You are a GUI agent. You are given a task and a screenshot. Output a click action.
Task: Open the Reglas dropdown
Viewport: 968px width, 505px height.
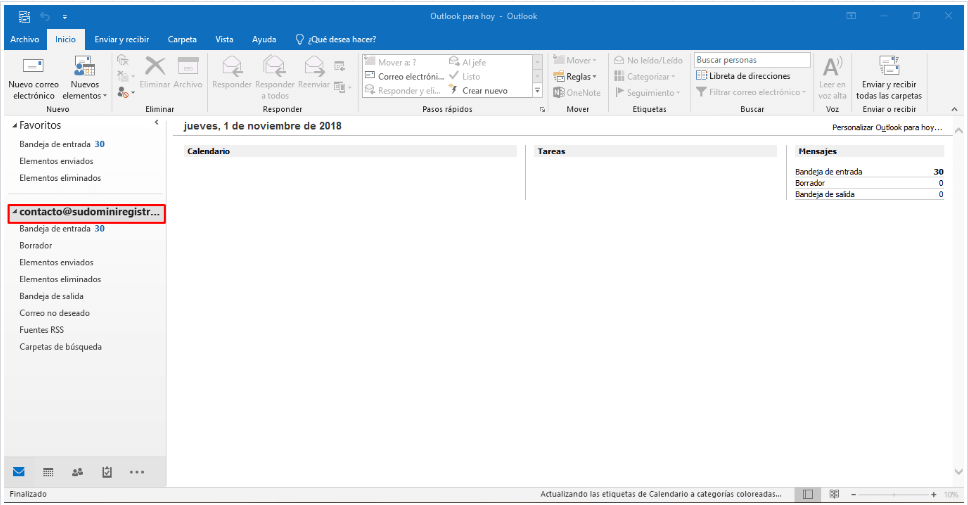(575, 77)
